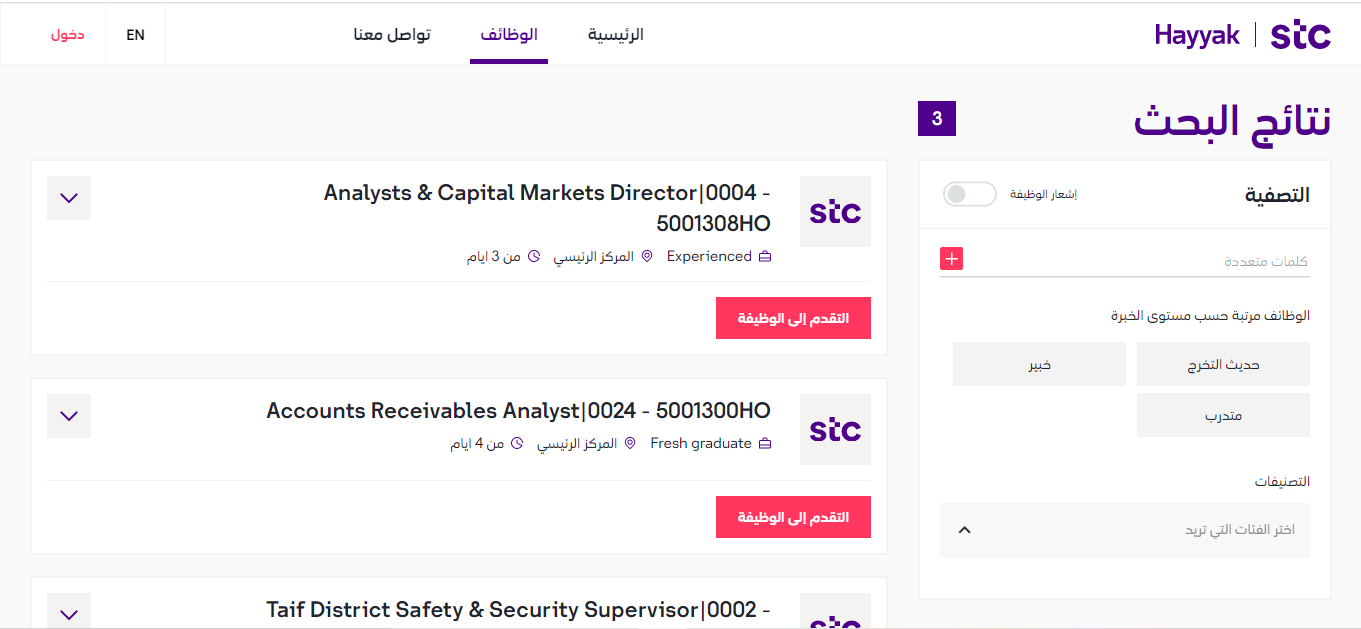Click the briefcase icon next to Fresh graduate
Screen dimensions: 1361x629
coord(765,443)
